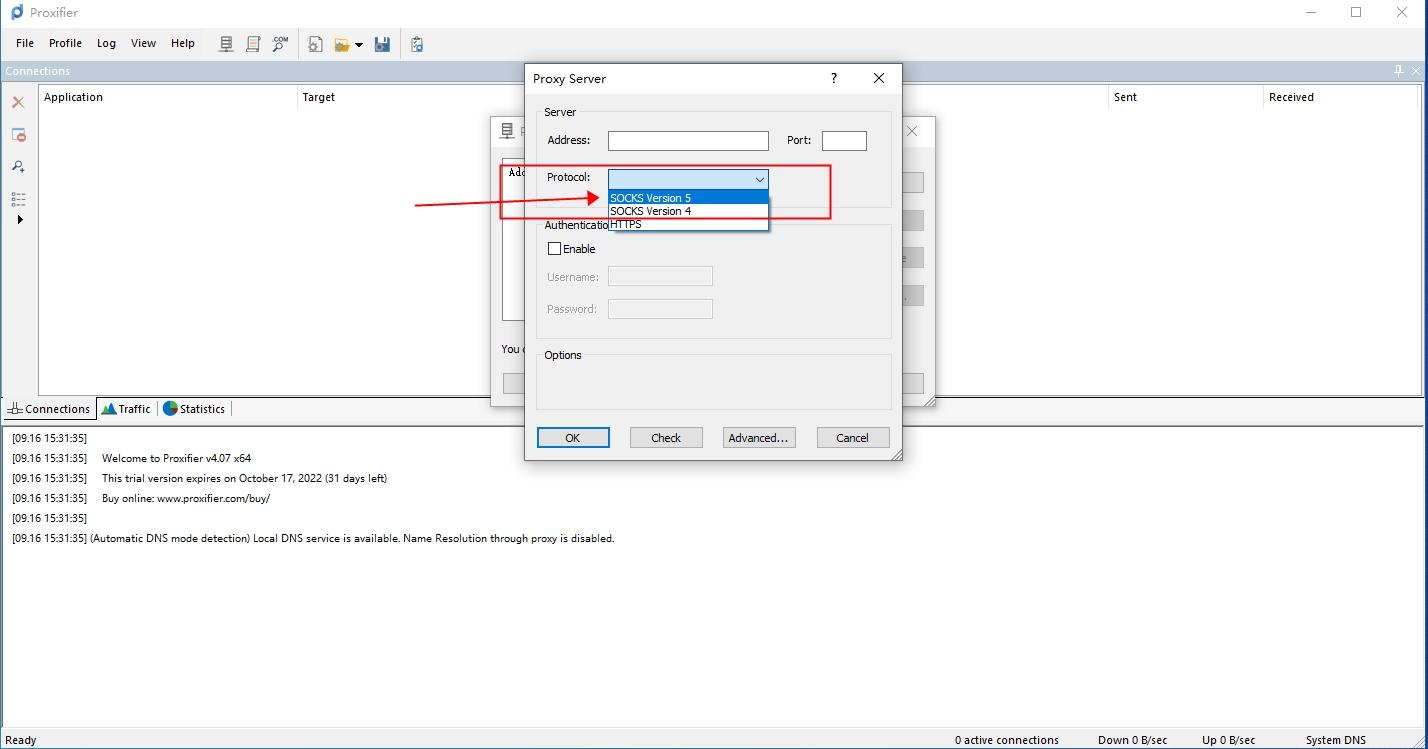Click the Advanced settings gear-page icon
This screenshot has width=1428, height=749.
click(315, 44)
